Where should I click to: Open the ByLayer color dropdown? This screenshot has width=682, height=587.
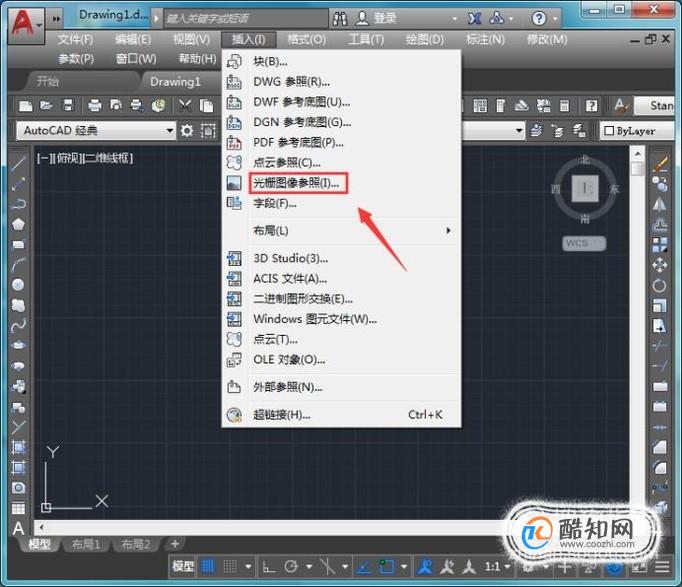coord(637,130)
